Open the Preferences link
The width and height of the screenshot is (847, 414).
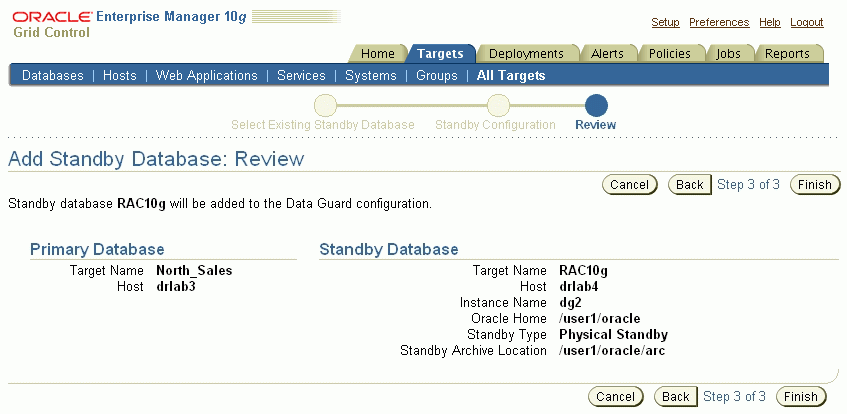tap(719, 22)
